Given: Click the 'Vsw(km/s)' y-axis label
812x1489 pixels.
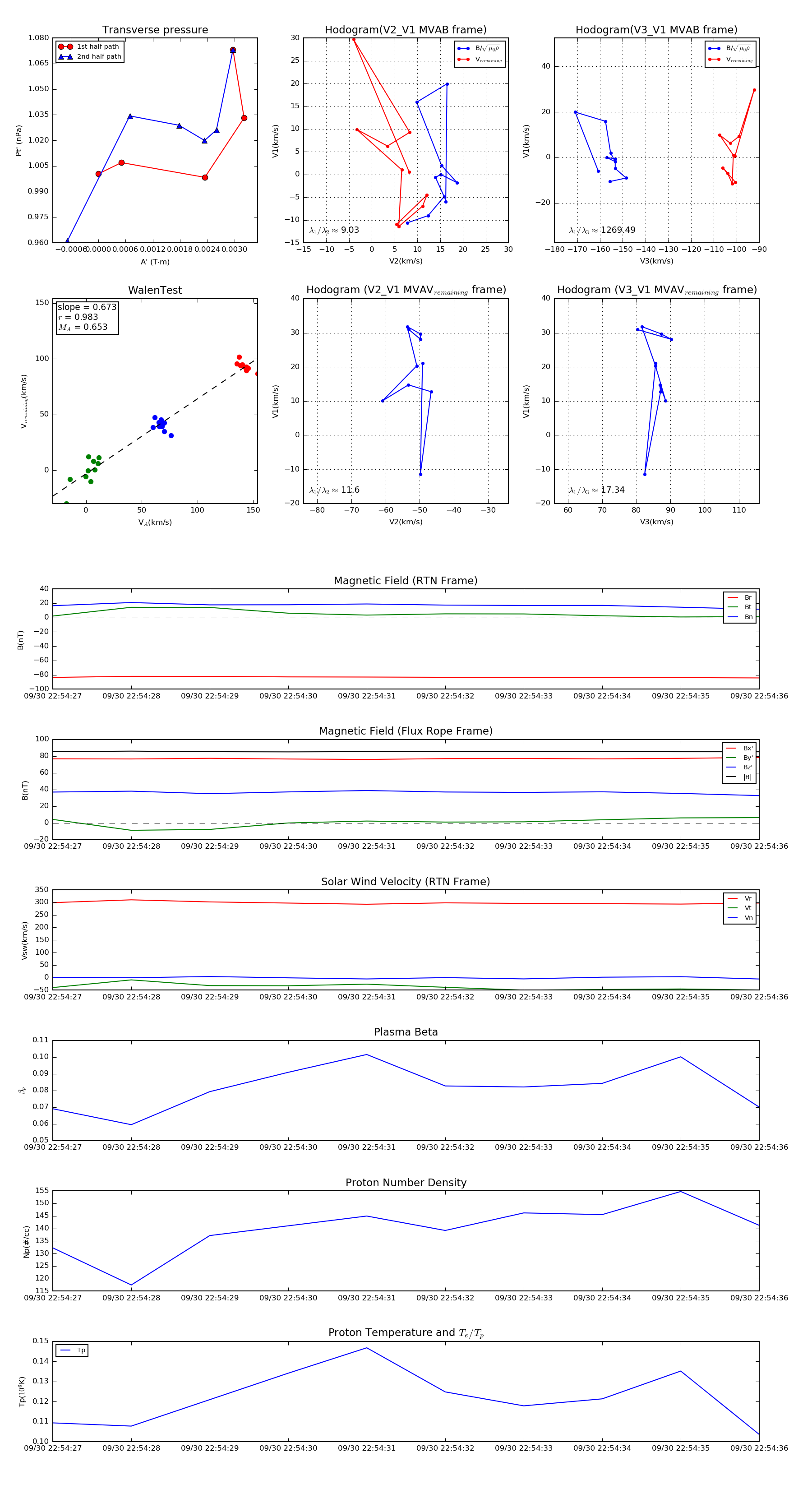Looking at the screenshot, I should pyautogui.click(x=24, y=940).
